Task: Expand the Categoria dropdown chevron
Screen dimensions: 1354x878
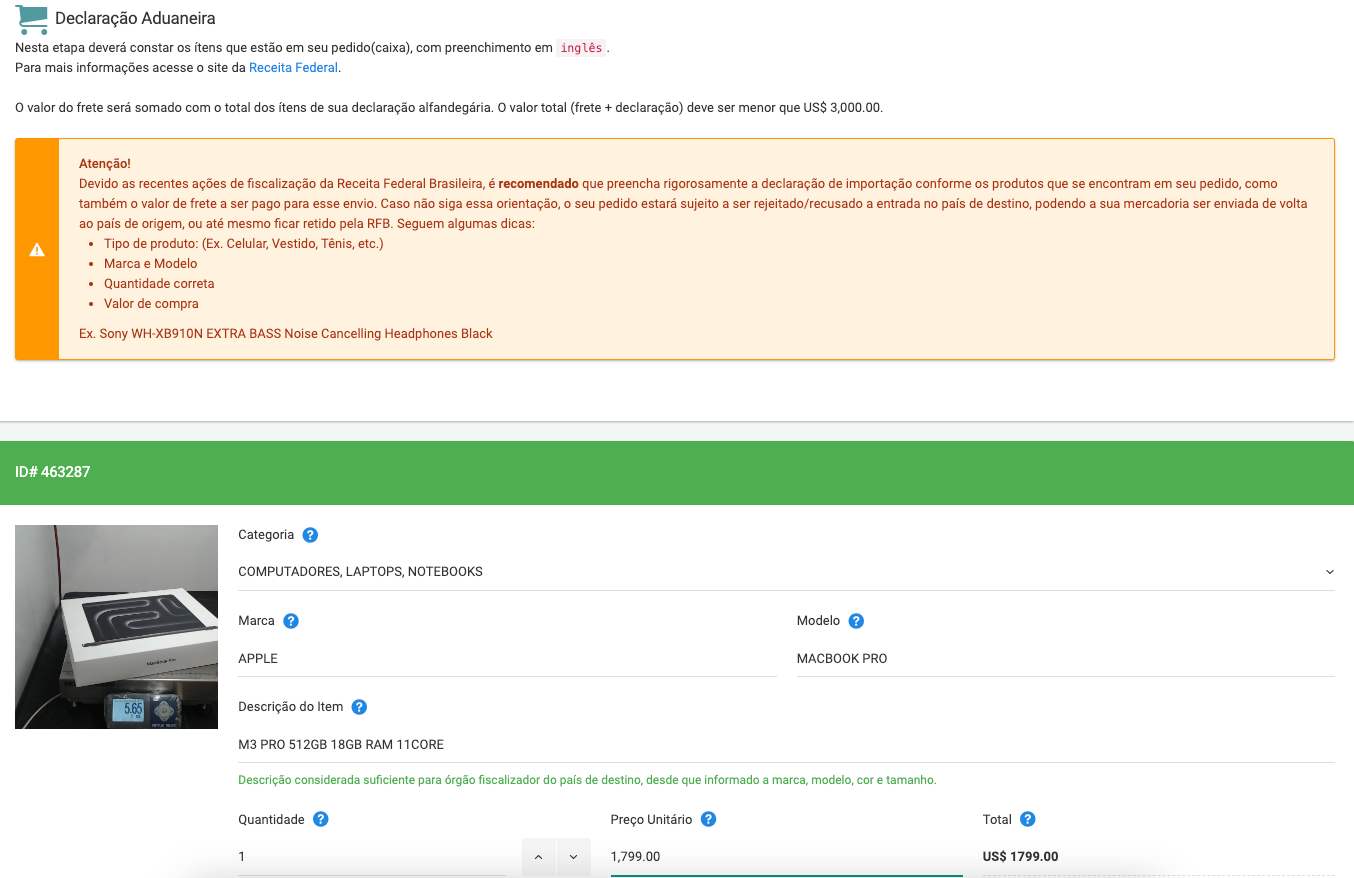Action: (1329, 572)
